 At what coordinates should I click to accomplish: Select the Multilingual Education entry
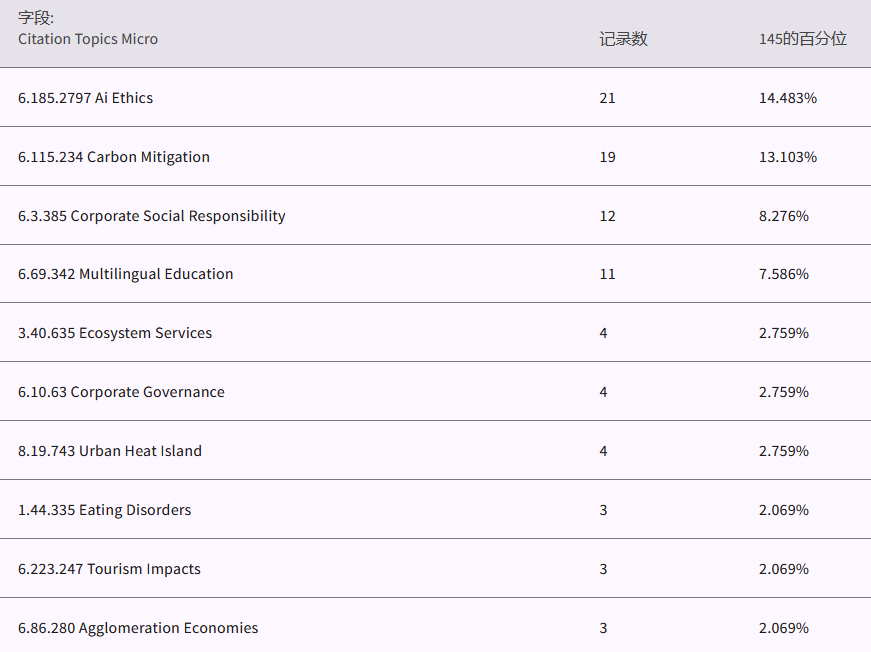point(126,274)
